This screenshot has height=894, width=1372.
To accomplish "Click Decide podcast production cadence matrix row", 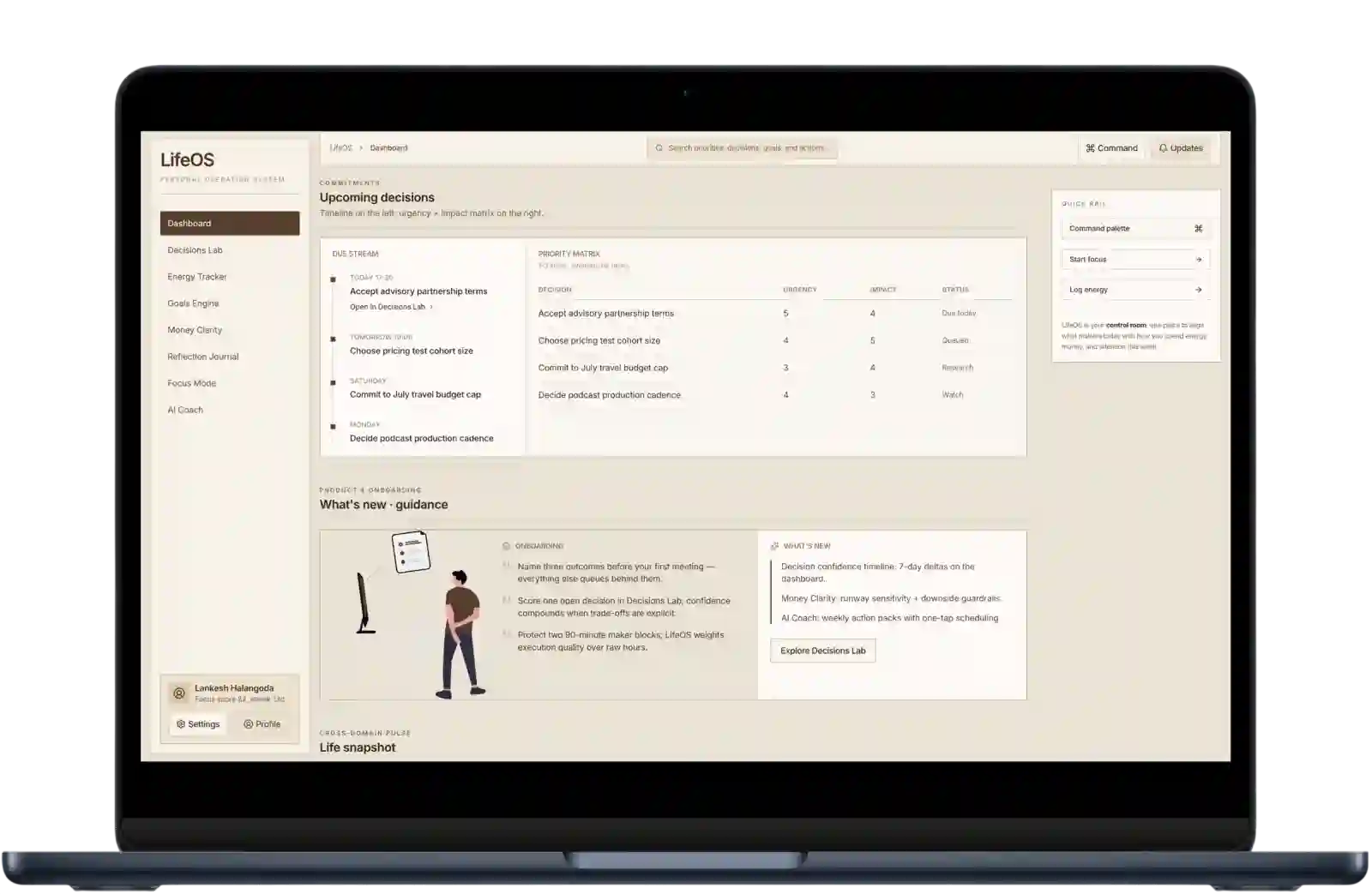I will 774,395.
